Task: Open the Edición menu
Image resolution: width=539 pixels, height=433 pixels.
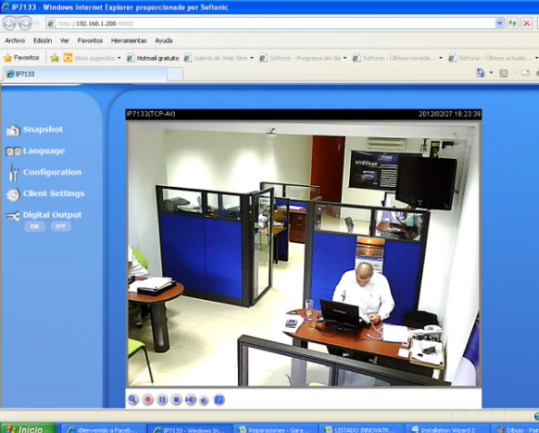Action: (43, 41)
